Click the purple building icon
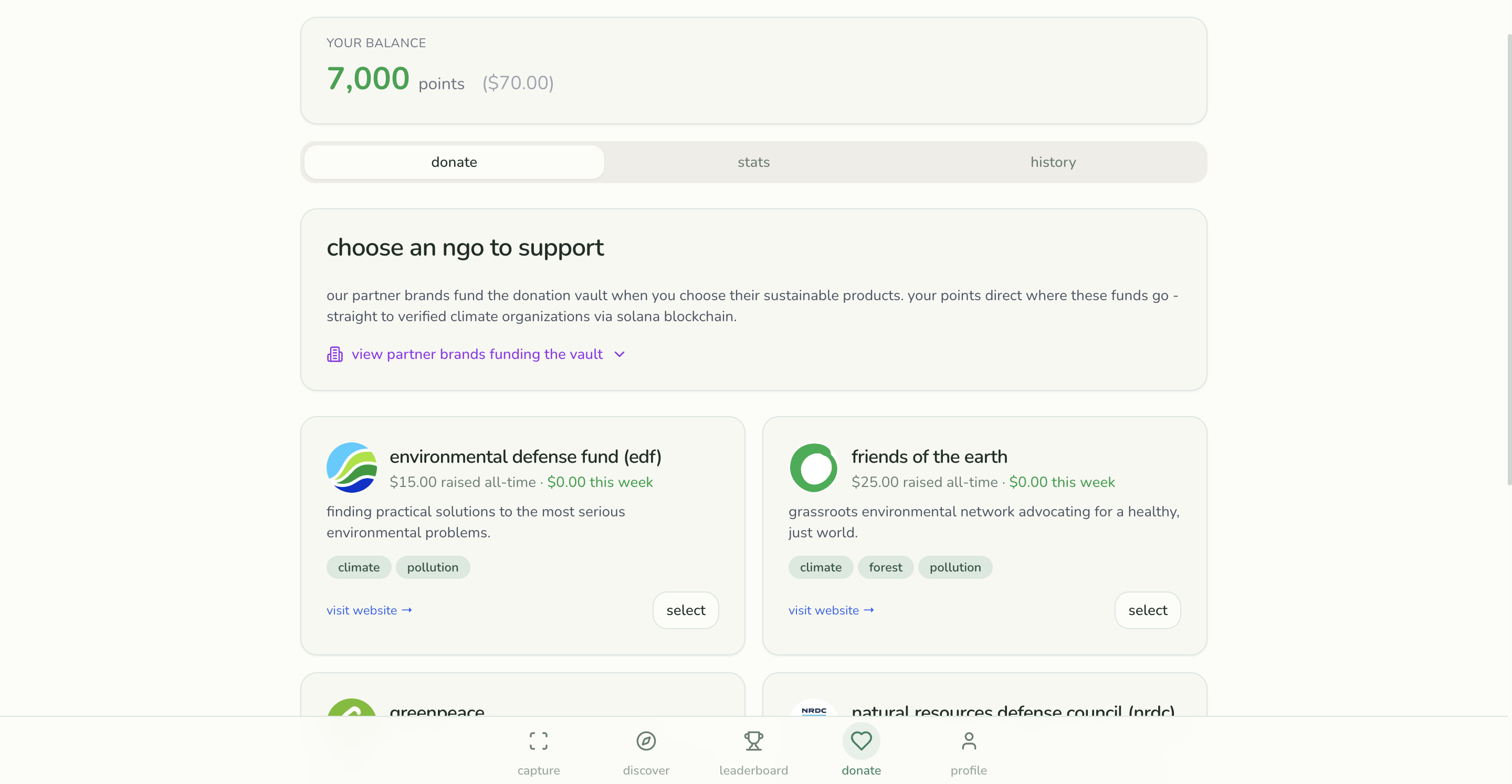The width and height of the screenshot is (1512, 784). [334, 354]
